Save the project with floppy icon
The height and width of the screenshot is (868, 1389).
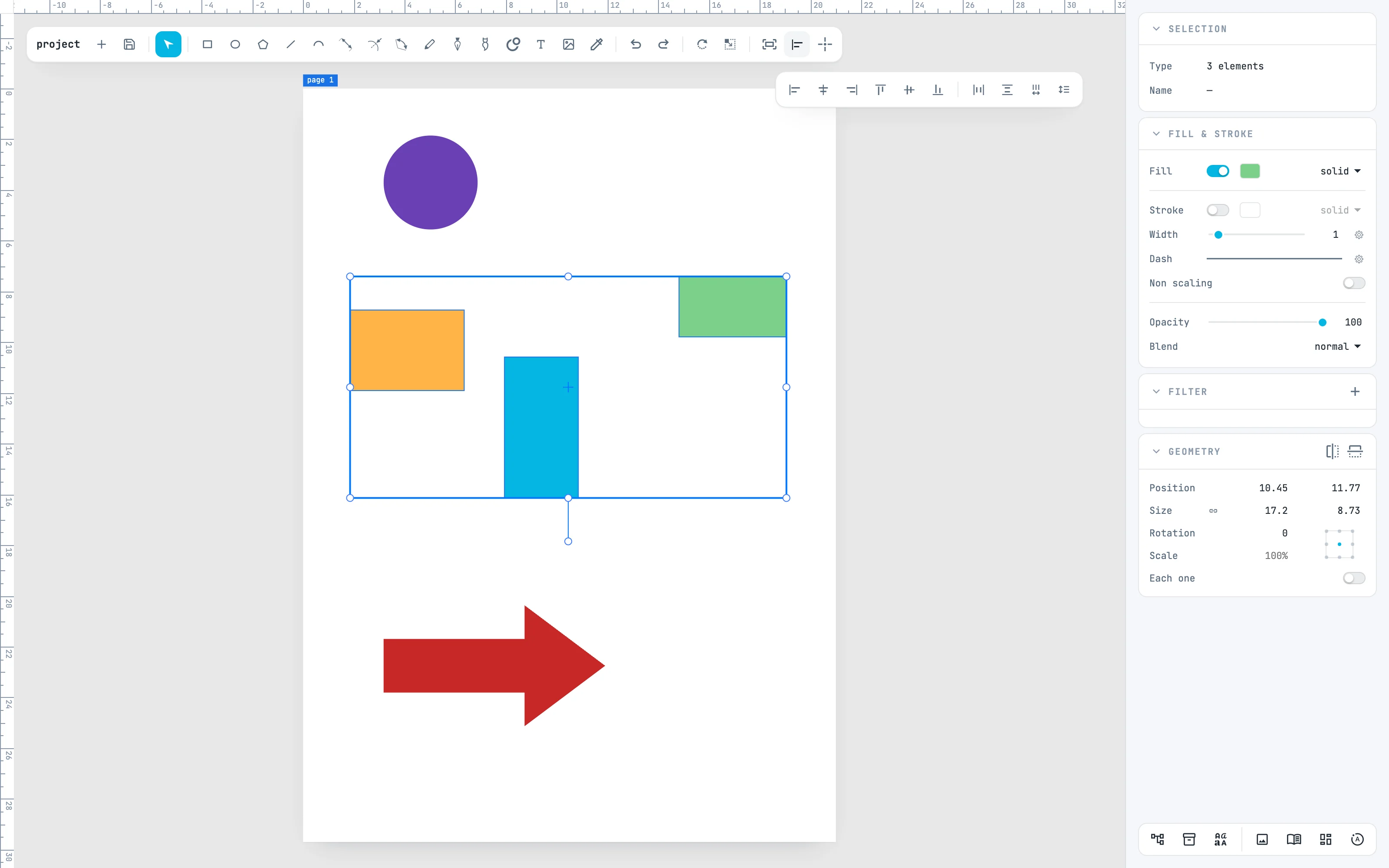point(129,44)
